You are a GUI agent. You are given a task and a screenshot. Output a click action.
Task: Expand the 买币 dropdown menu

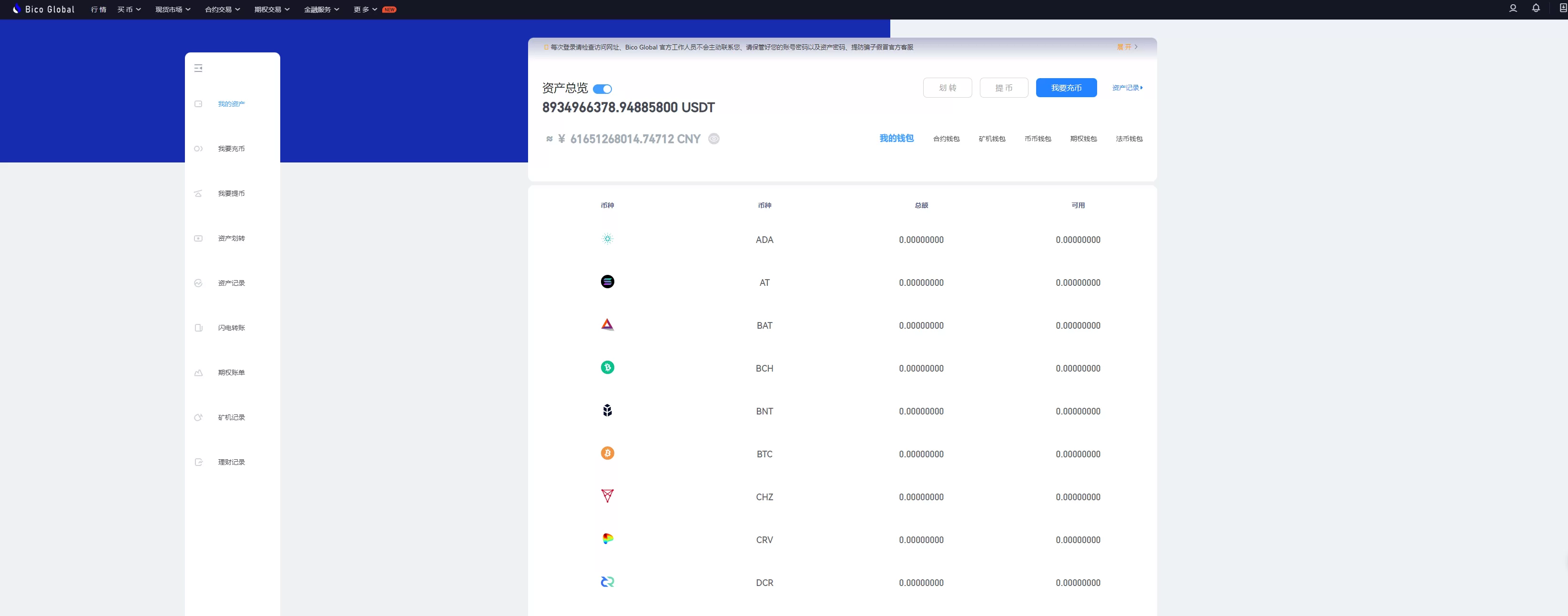coord(129,10)
